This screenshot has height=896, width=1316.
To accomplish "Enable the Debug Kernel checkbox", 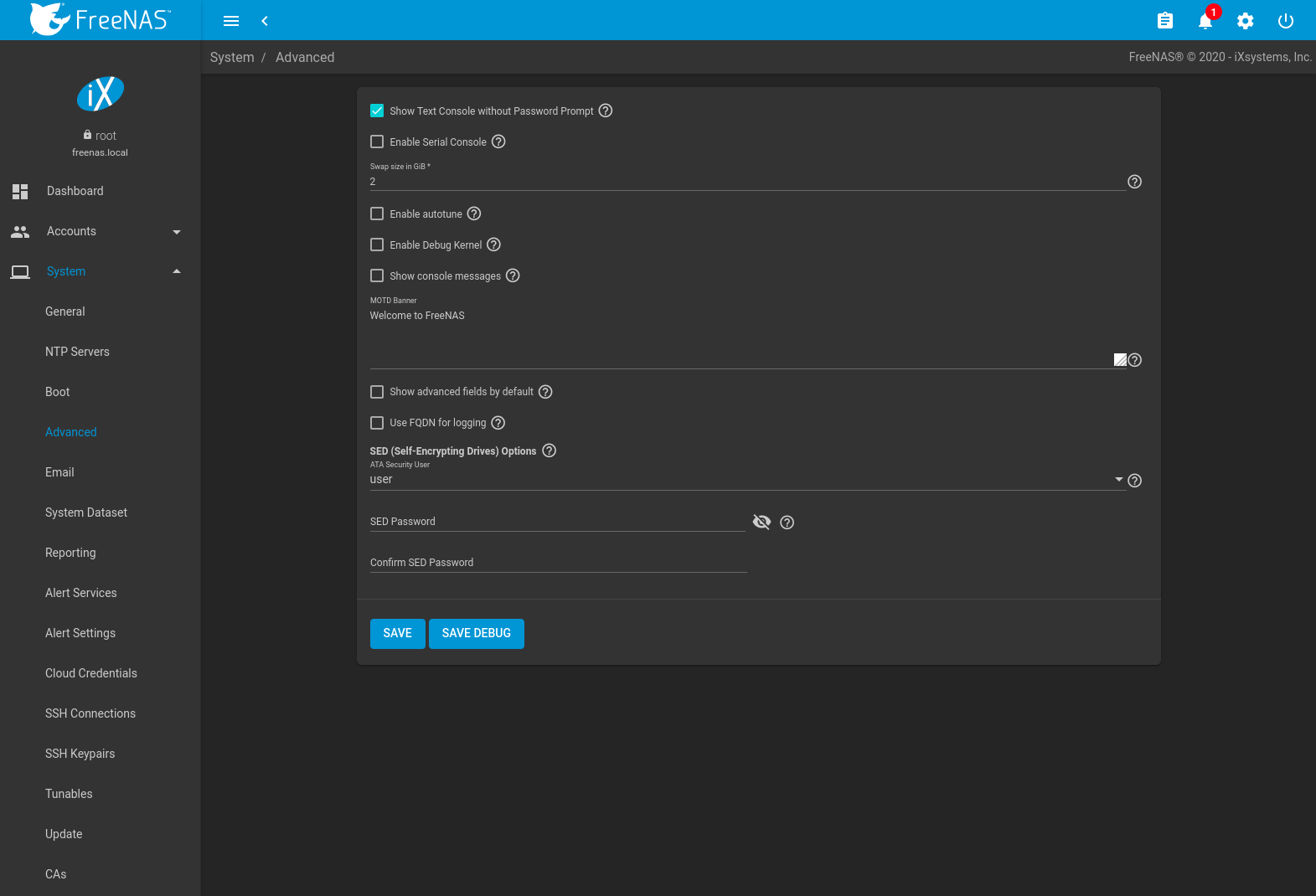I will 377,245.
